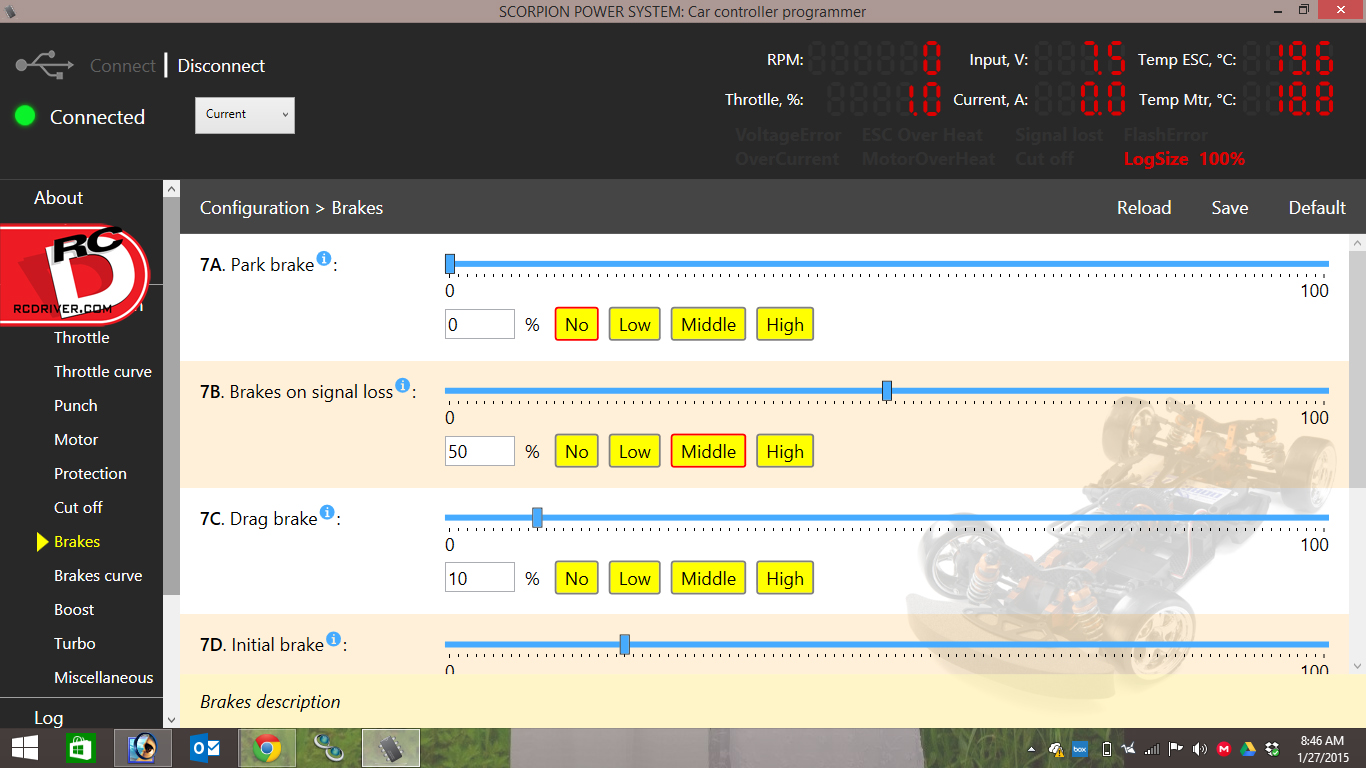Open Outlook from the taskbar
Viewport: 1366px width, 768px height.
coord(205,748)
